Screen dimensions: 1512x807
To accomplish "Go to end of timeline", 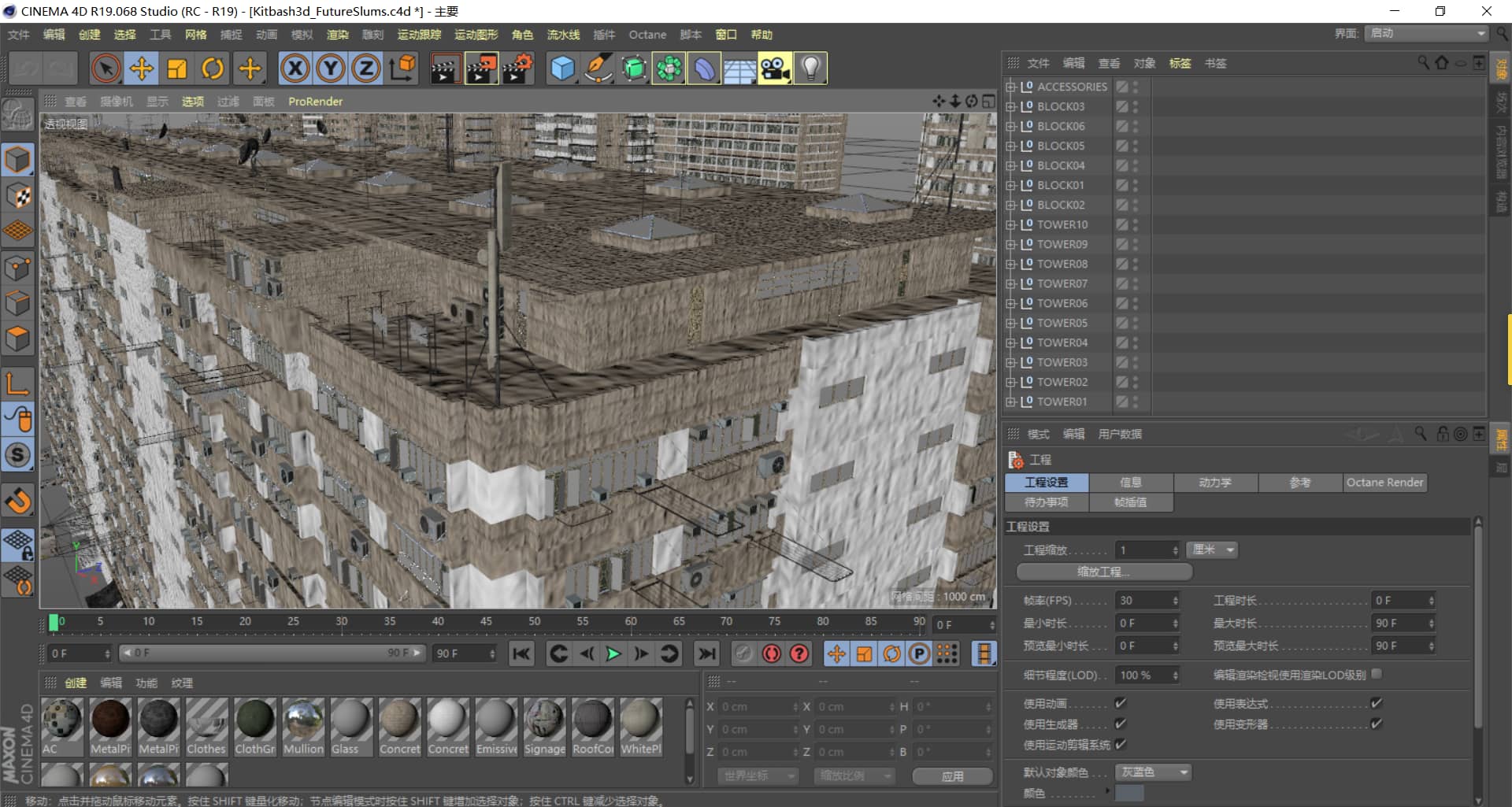I will tap(707, 653).
